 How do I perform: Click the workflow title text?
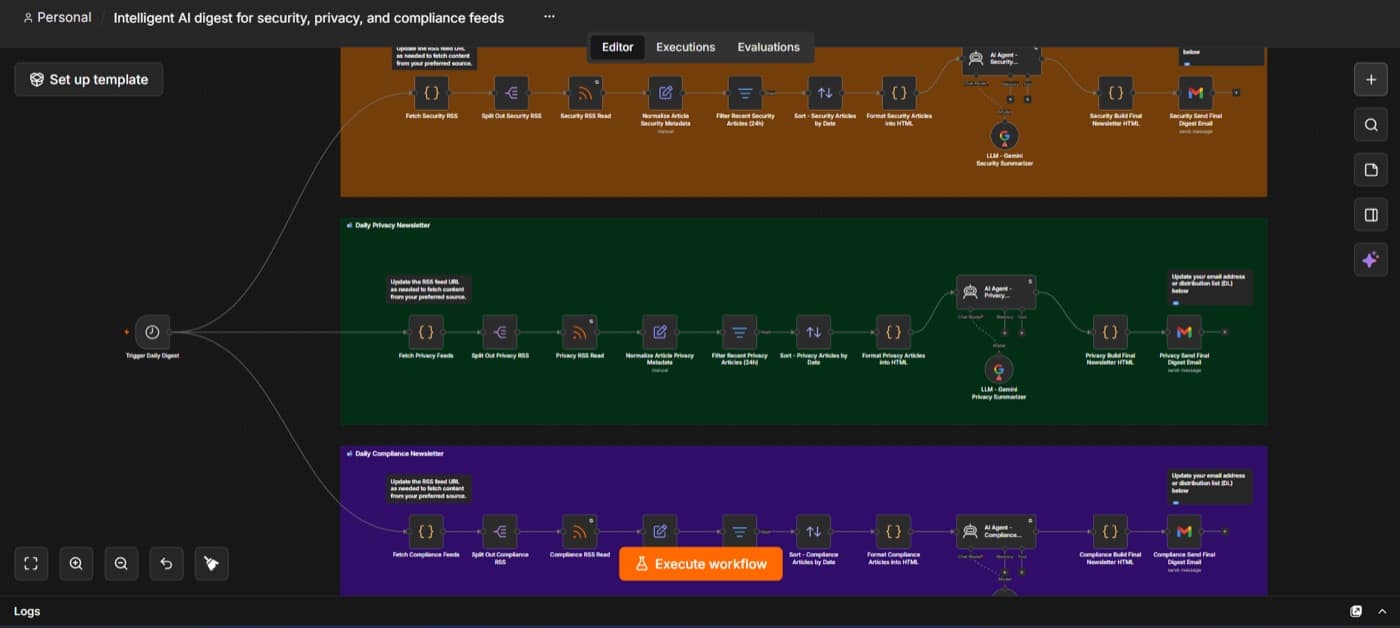[309, 17]
